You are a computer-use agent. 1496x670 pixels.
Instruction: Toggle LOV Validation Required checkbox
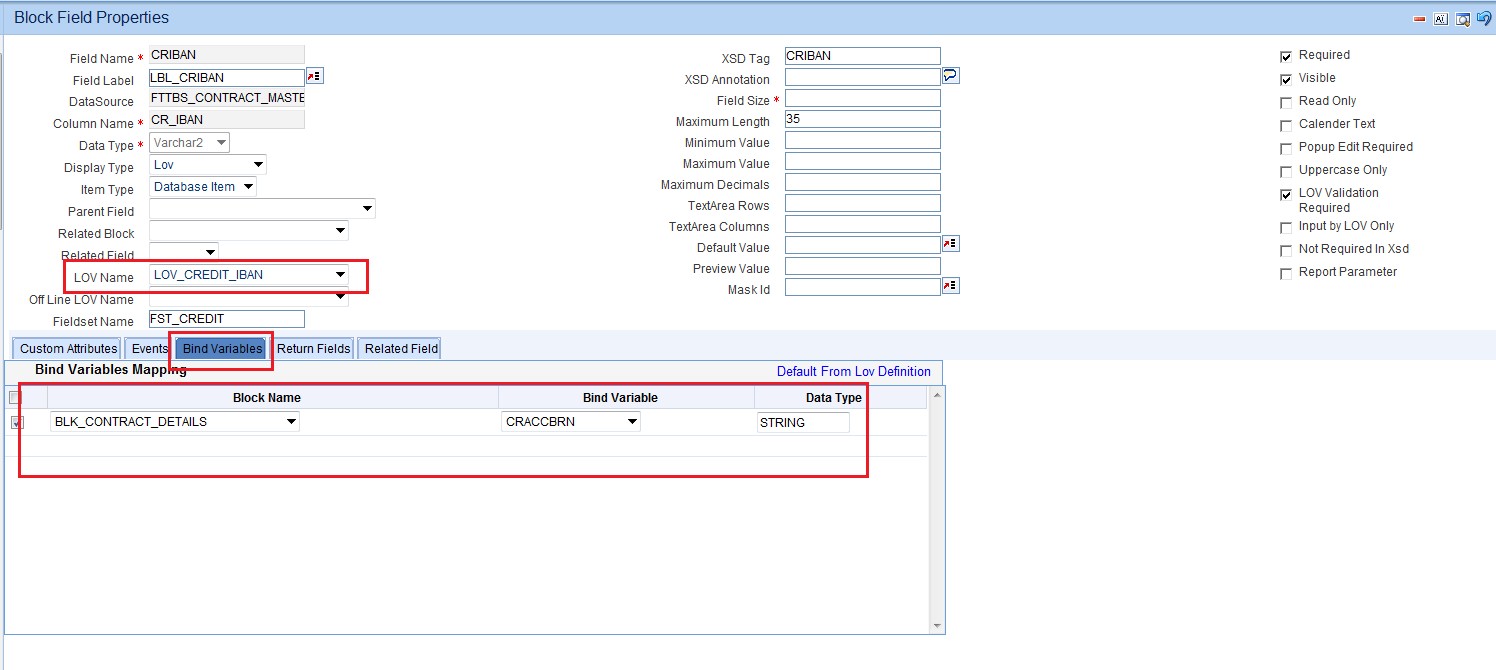[x=1286, y=194]
